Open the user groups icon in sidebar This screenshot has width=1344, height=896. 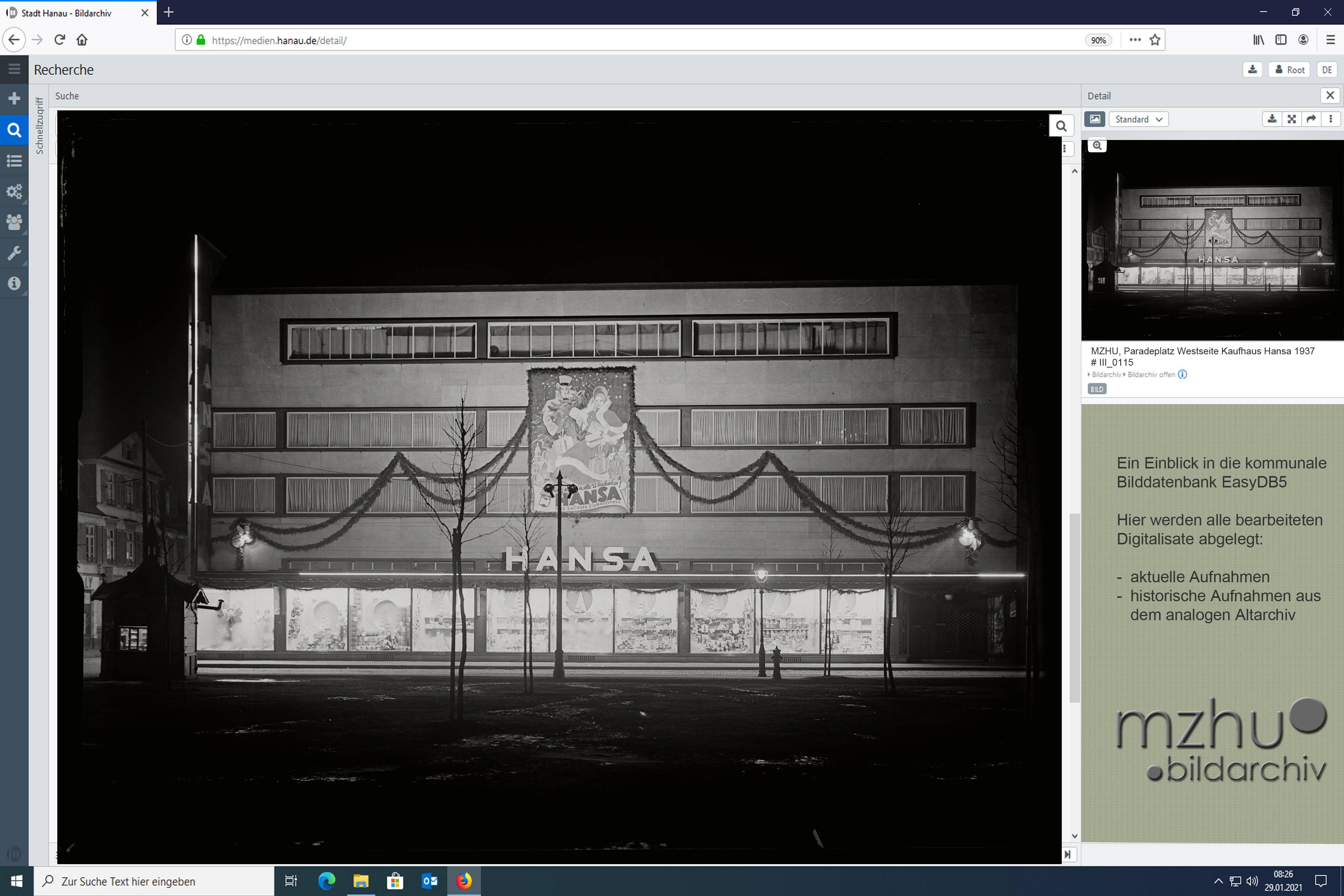coord(14,222)
